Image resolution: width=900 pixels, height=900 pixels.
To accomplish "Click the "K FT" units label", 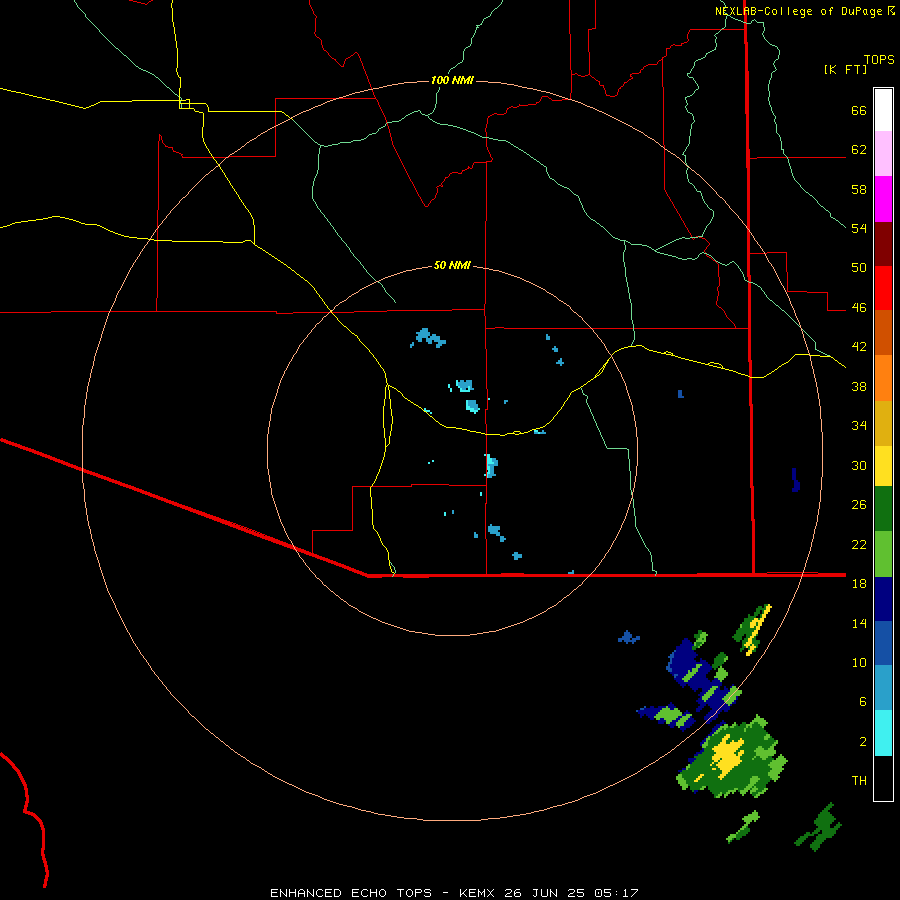I will (845, 70).
